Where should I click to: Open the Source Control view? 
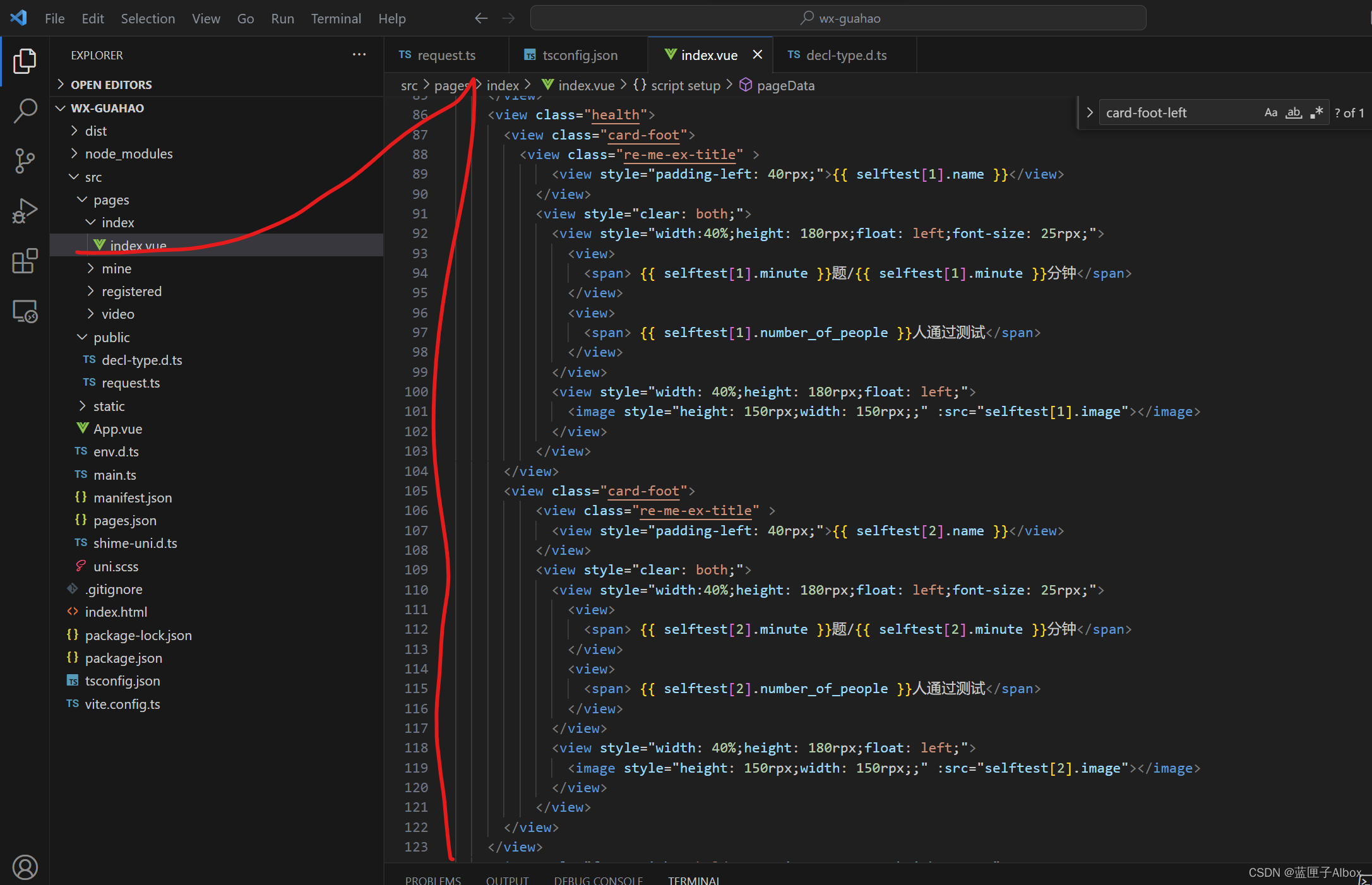(x=25, y=161)
